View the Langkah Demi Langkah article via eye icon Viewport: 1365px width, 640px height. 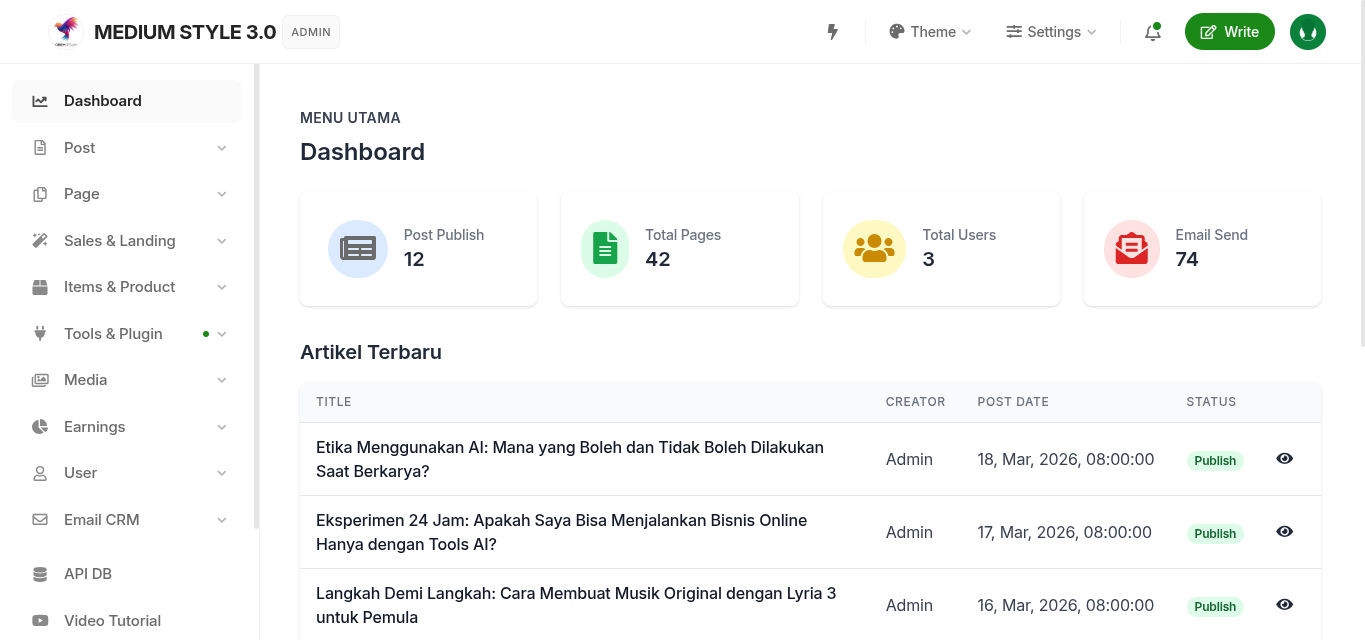tap(1285, 604)
